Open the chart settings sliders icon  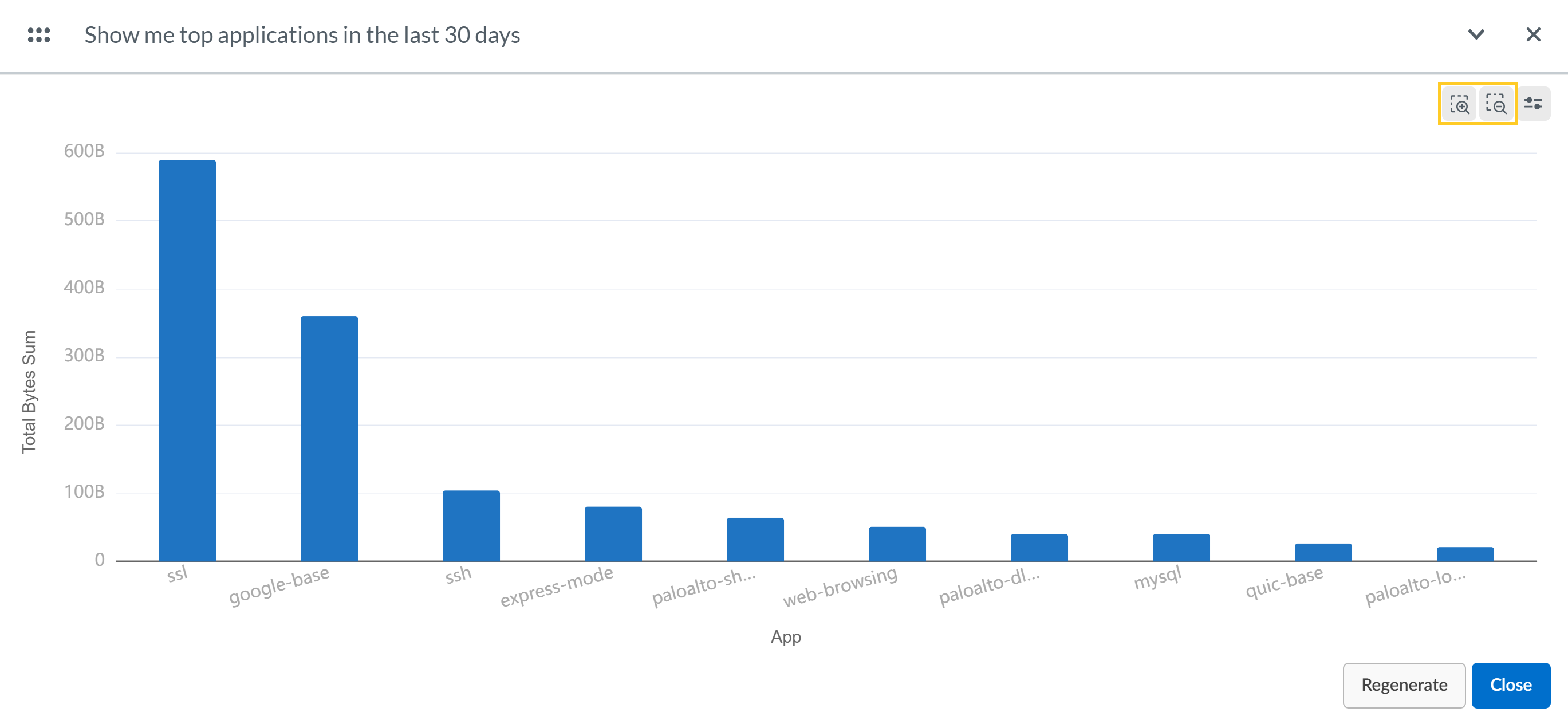(1532, 104)
